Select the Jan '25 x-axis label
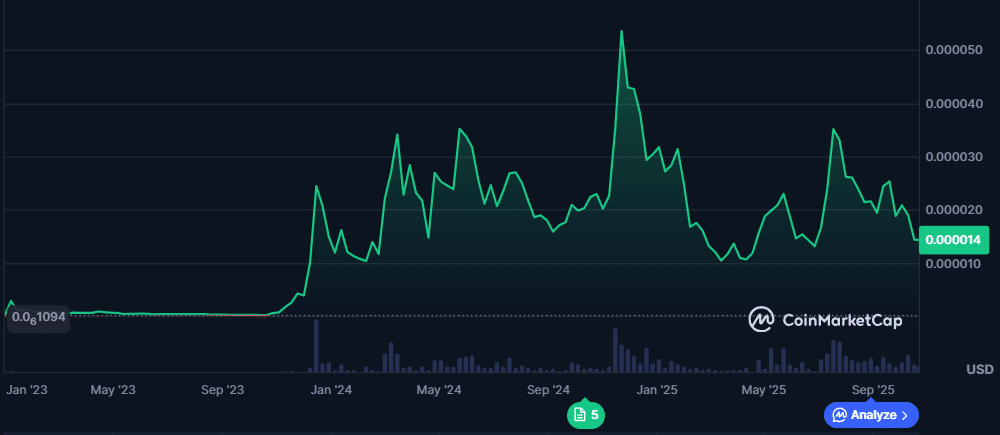1000x435 pixels. click(x=657, y=388)
